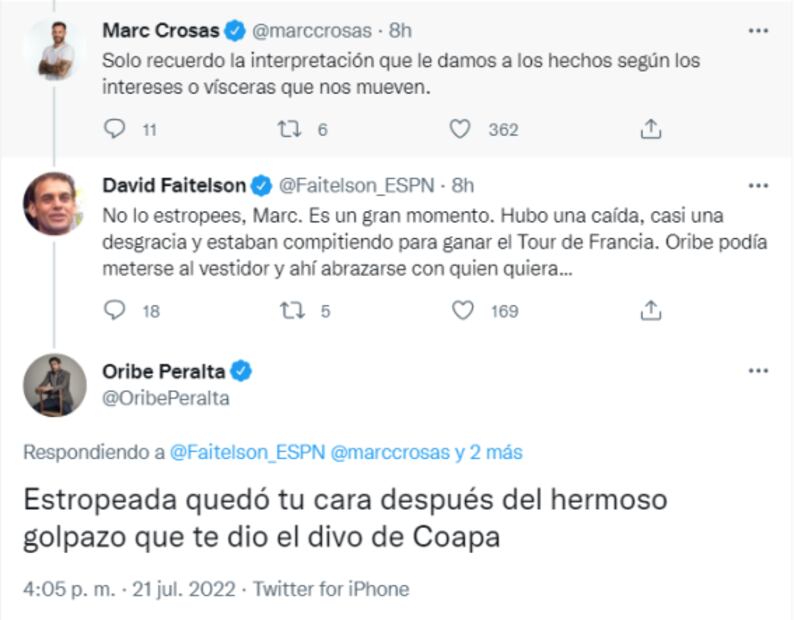Viewport: 794px width, 620px height.
Task: Open more options on Marc Crosas's tweet
Action: click(x=758, y=31)
